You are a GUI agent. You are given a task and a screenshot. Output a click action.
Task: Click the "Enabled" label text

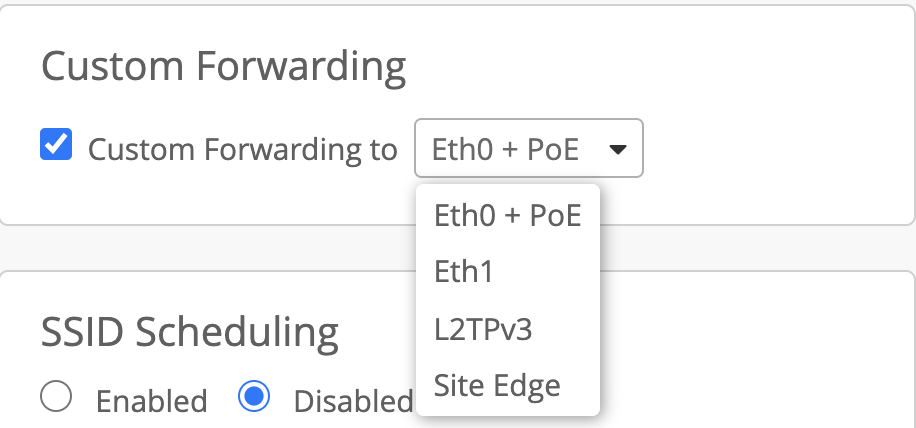151,401
